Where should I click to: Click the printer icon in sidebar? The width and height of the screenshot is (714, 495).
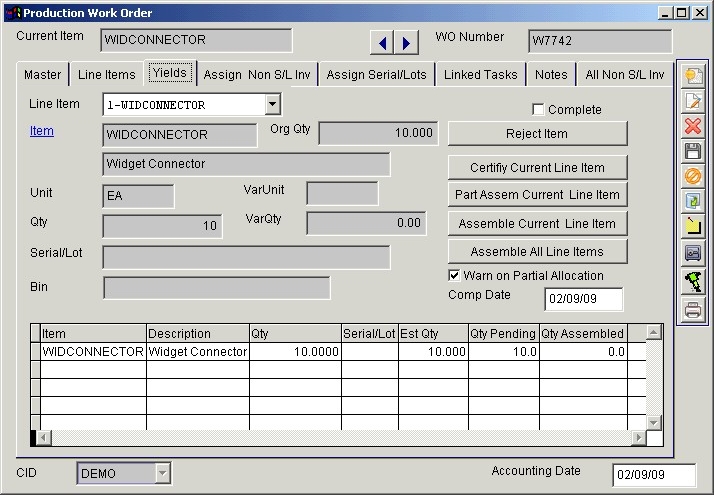pyautogui.click(x=692, y=310)
